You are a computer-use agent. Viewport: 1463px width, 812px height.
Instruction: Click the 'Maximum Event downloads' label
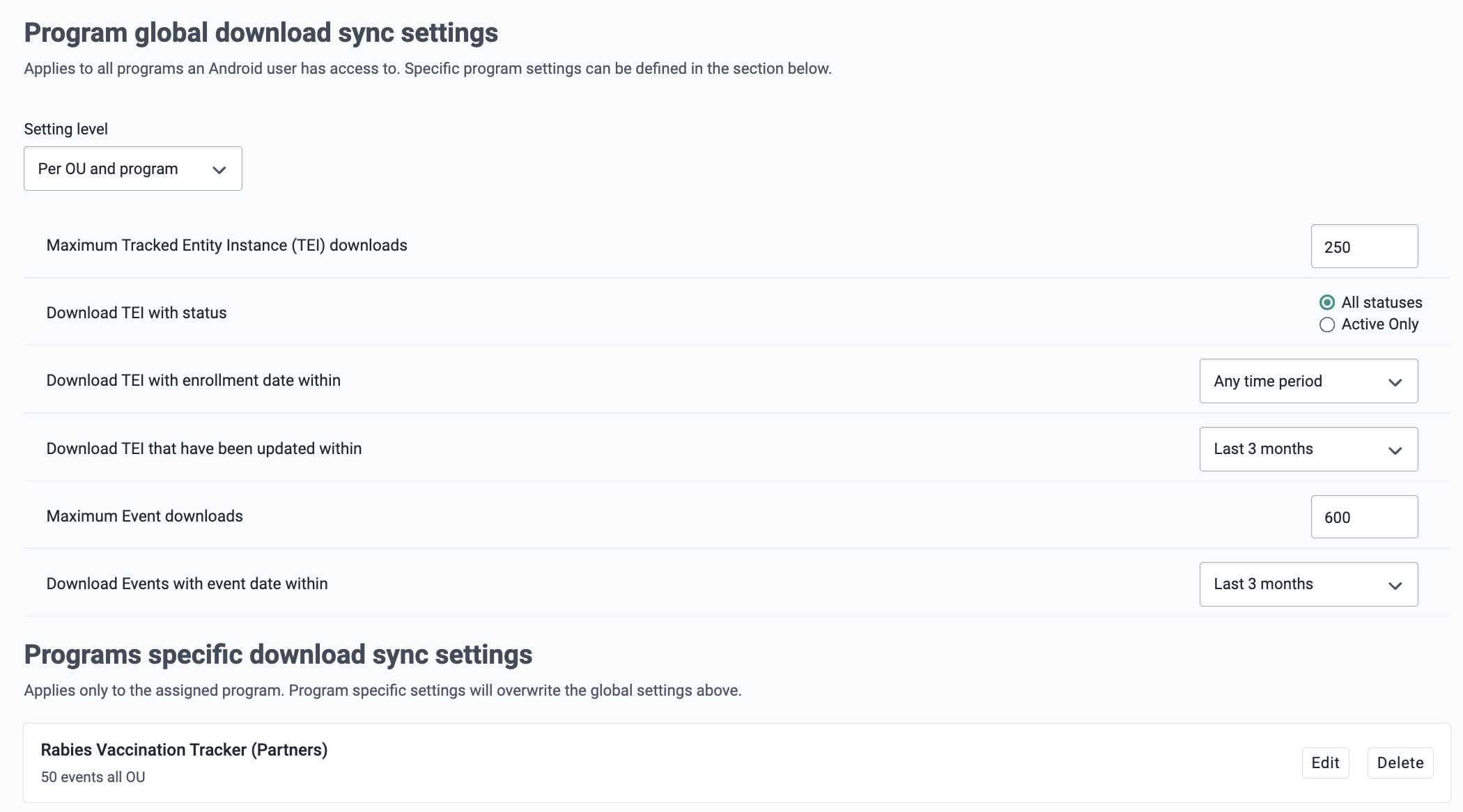click(x=144, y=516)
